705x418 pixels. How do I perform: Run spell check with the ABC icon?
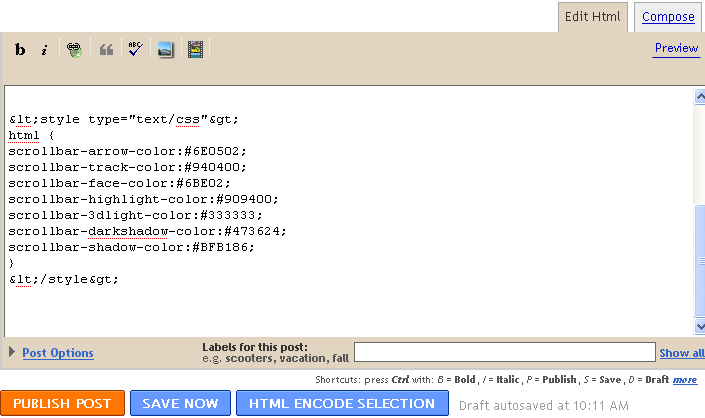(135, 49)
